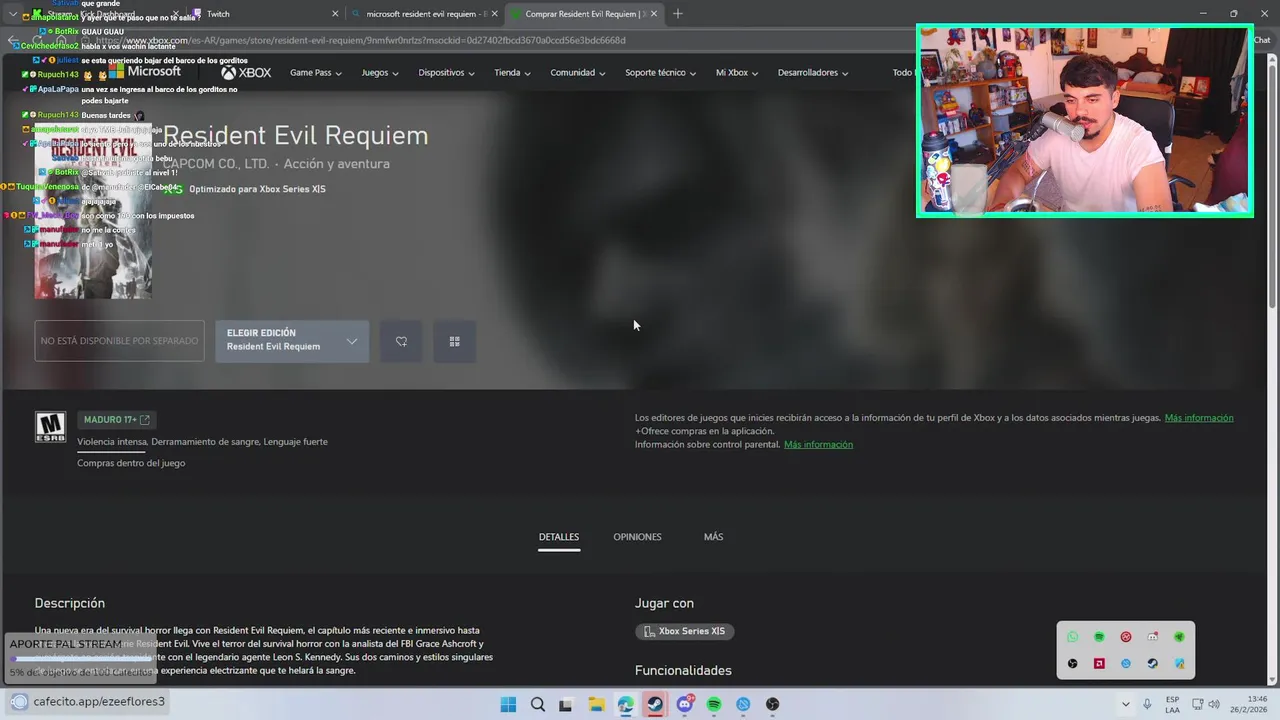Click the Resident Evil Requiem cover art
Image resolution: width=1280 pixels, height=720 pixels.
coord(93,211)
